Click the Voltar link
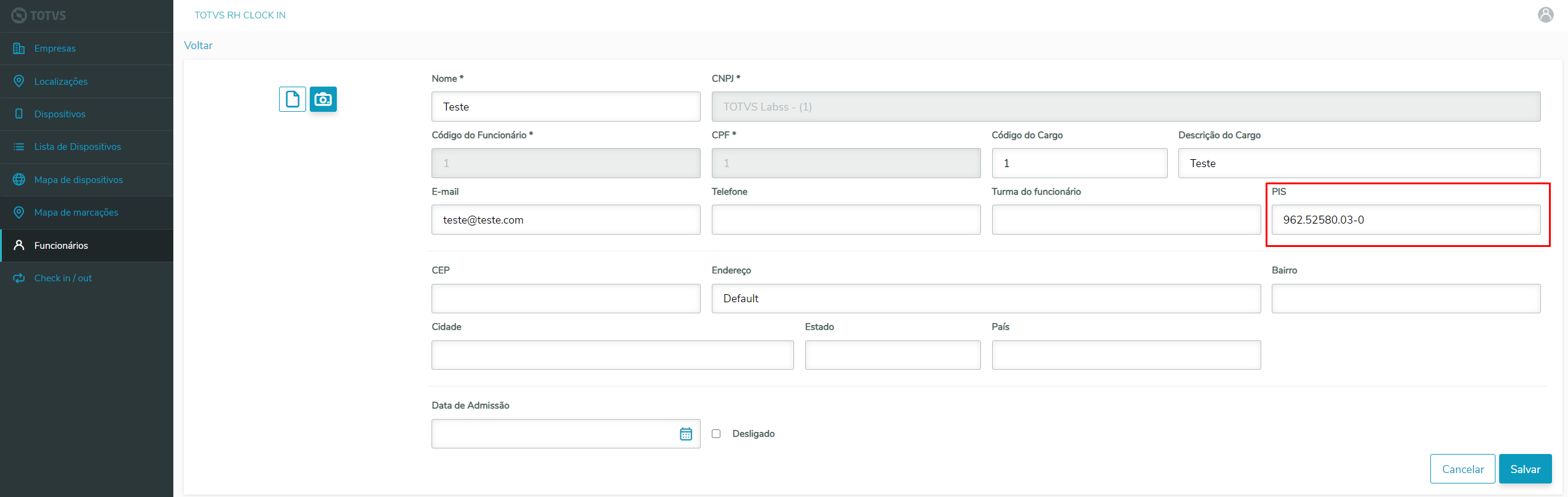 198,45
